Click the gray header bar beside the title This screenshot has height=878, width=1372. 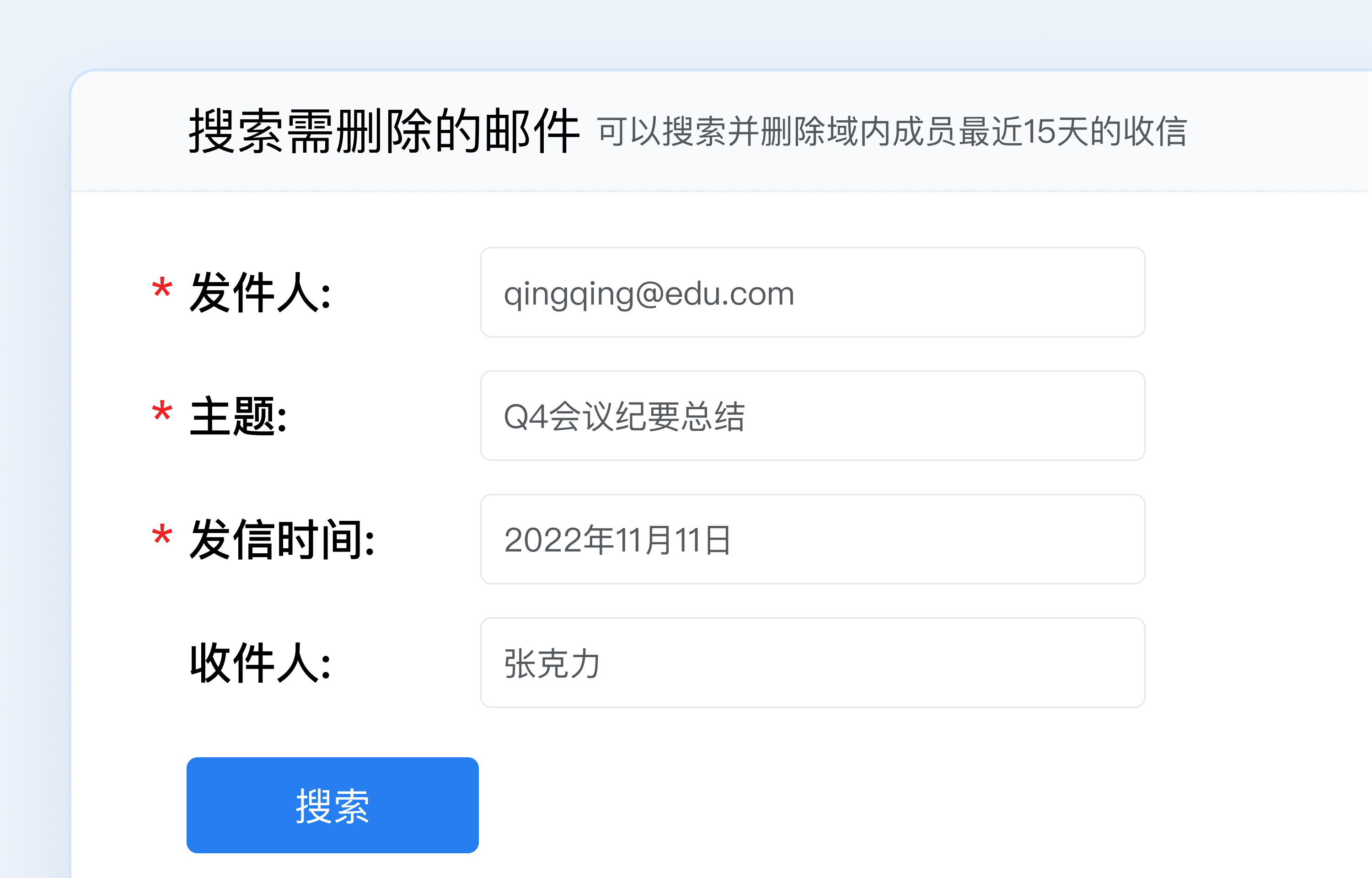click(x=1282, y=131)
